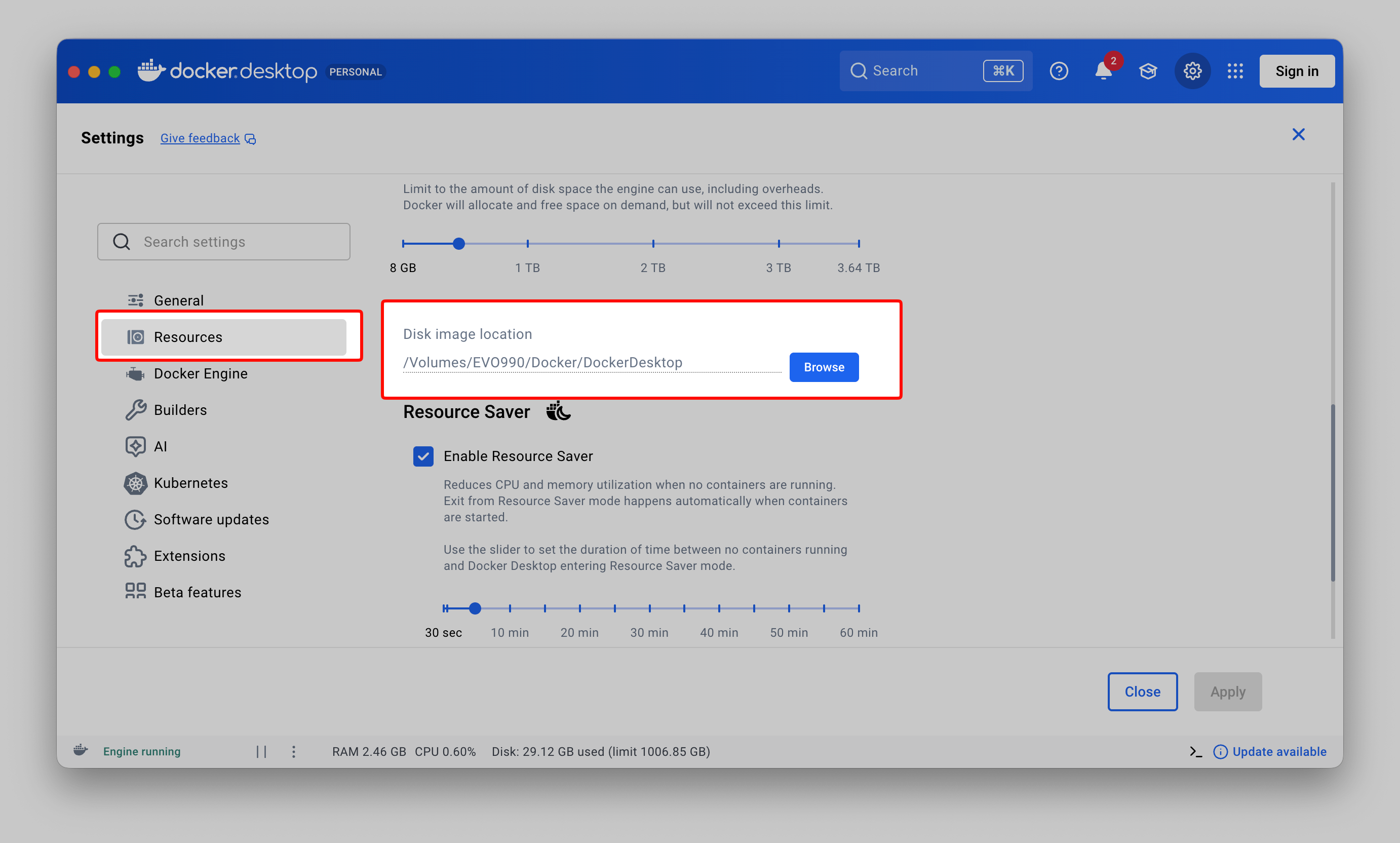The height and width of the screenshot is (843, 1400).
Task: Click the Close button
Action: pos(1142,692)
